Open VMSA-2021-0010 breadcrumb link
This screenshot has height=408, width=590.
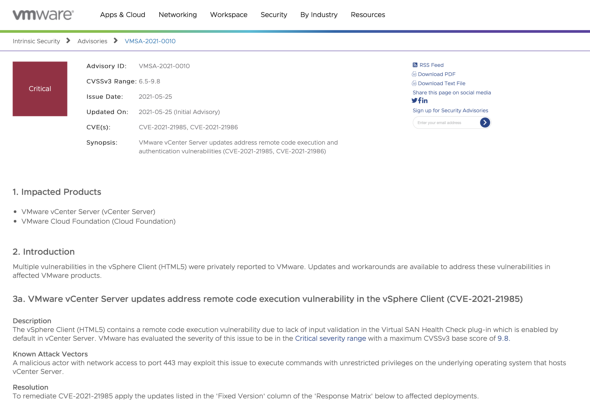point(150,41)
